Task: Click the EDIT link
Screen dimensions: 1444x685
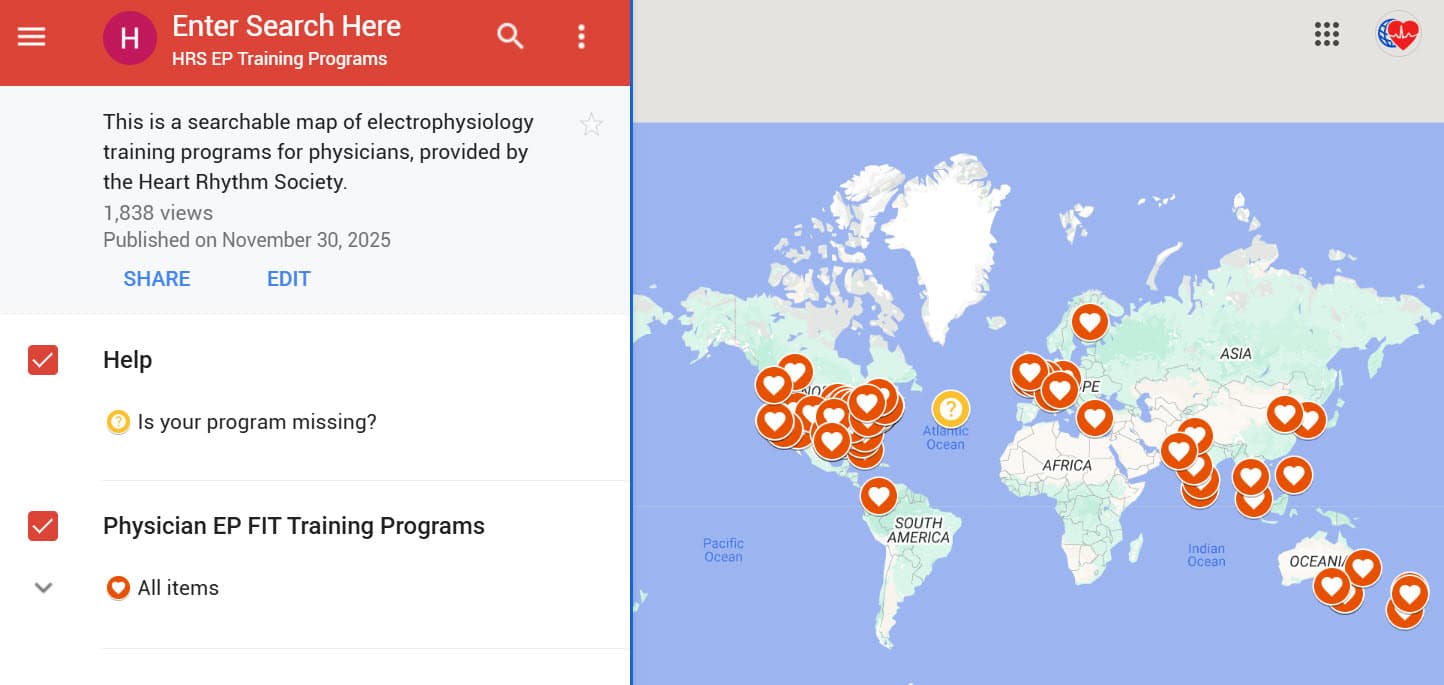Action: [288, 278]
